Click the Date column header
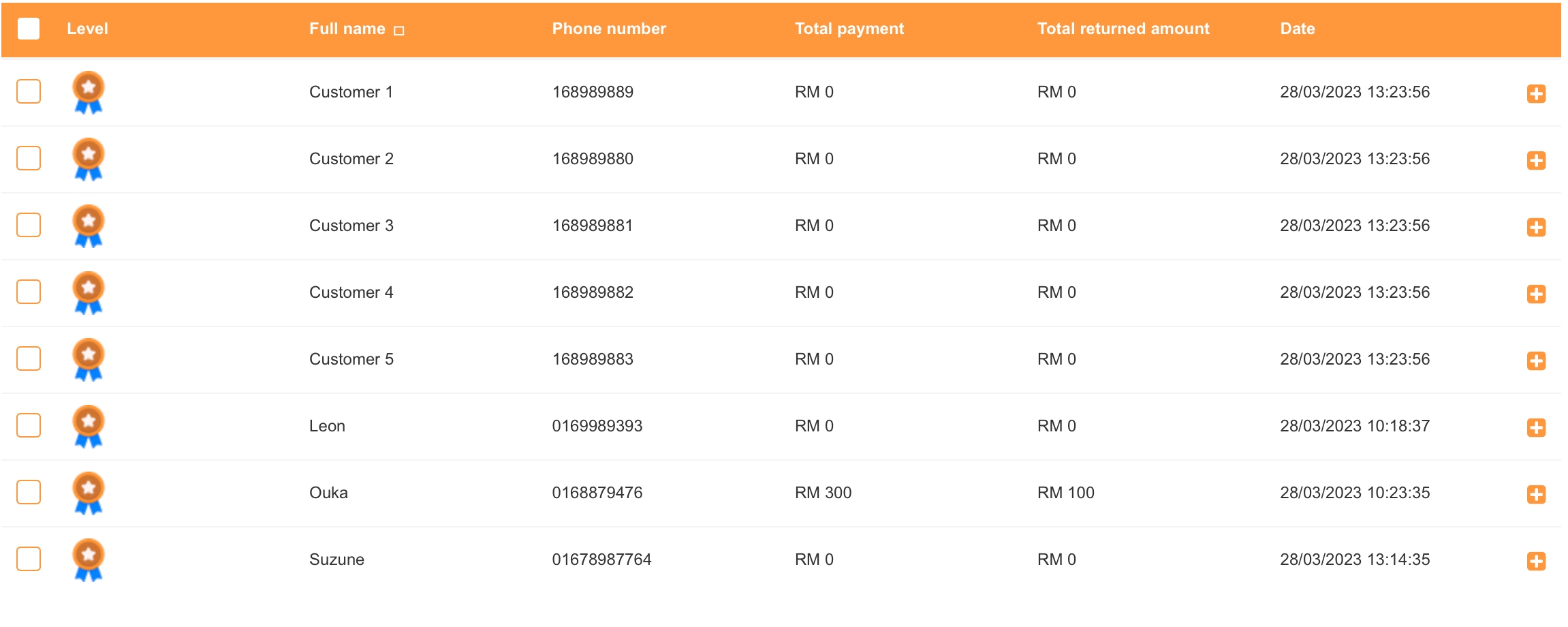Viewport: 1568px width, 627px height. pyautogui.click(x=1297, y=29)
